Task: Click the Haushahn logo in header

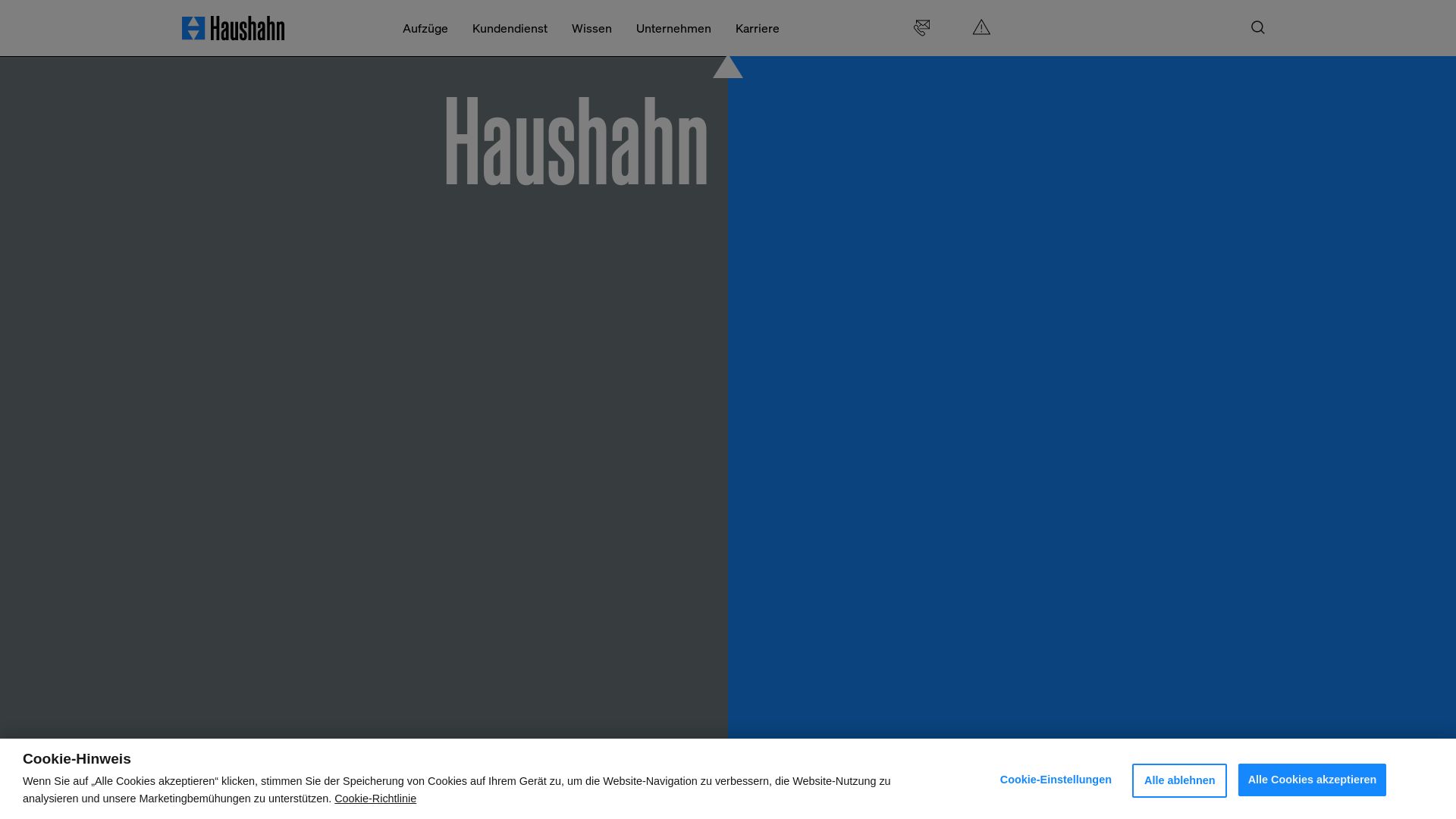Action: click(x=233, y=28)
